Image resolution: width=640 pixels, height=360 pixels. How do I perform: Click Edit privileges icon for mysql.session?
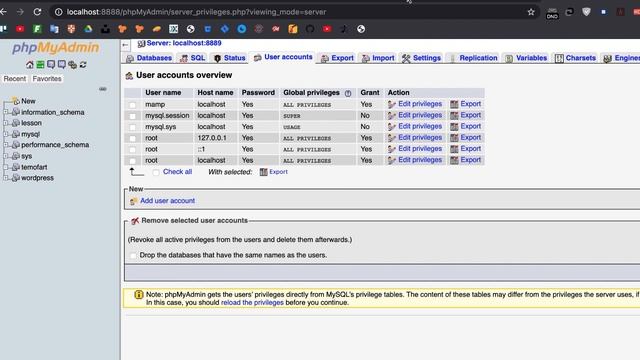pos(392,116)
